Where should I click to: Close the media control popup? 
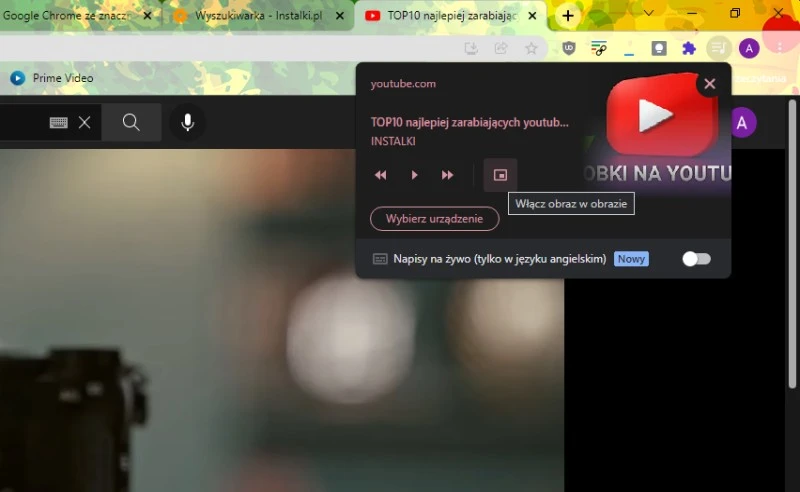[x=709, y=84]
